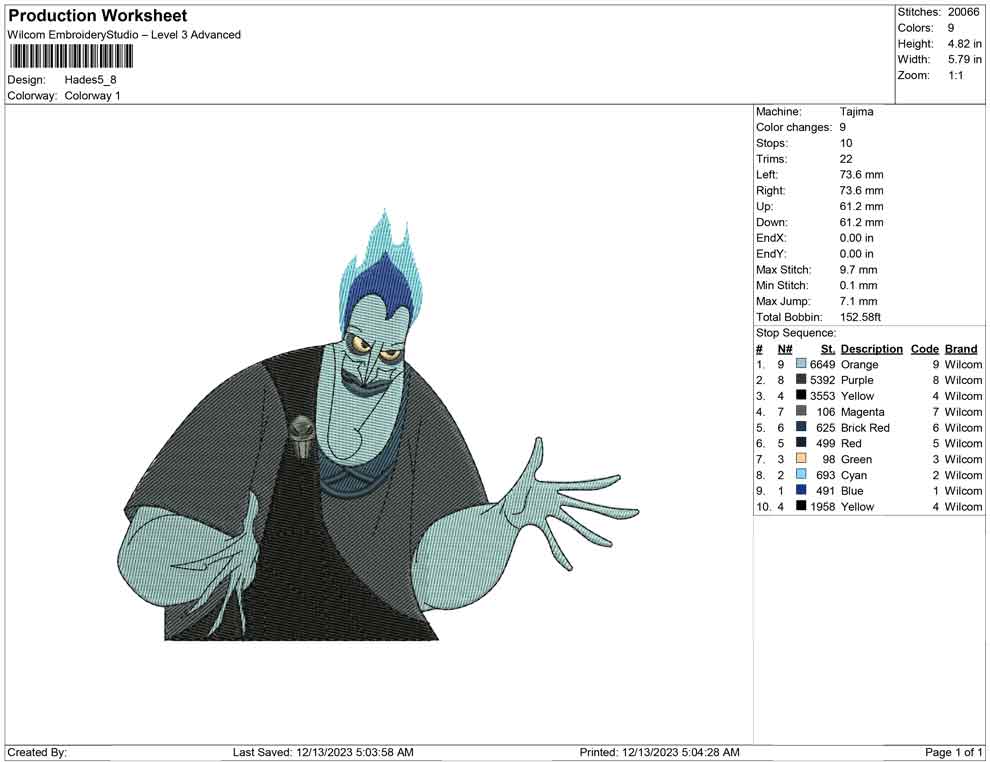Click the 'Code' column header
Image resolution: width=990 pixels, height=762 pixels.
click(x=924, y=349)
